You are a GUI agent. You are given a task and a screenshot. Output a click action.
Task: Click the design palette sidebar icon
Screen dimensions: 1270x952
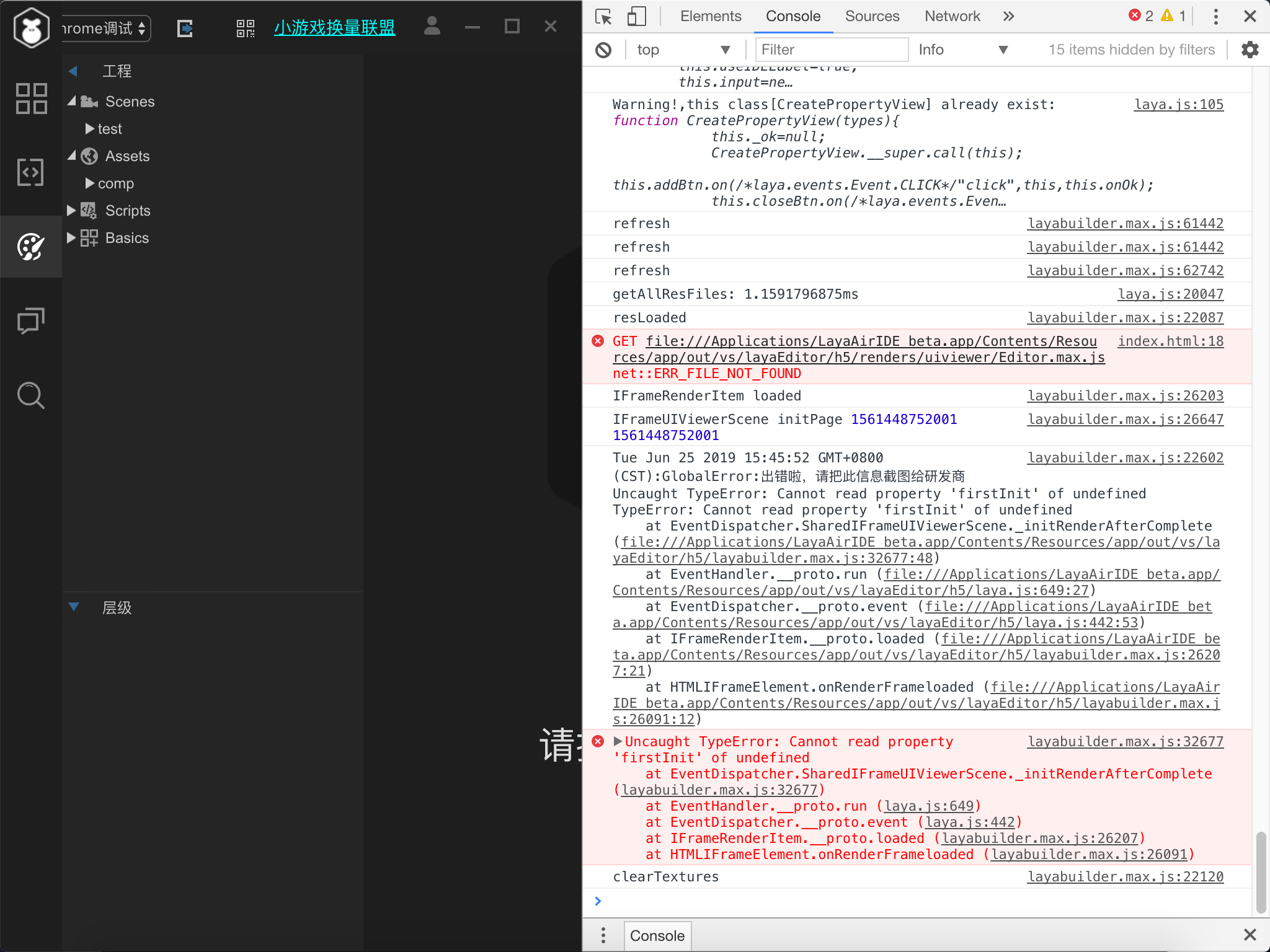[30, 247]
